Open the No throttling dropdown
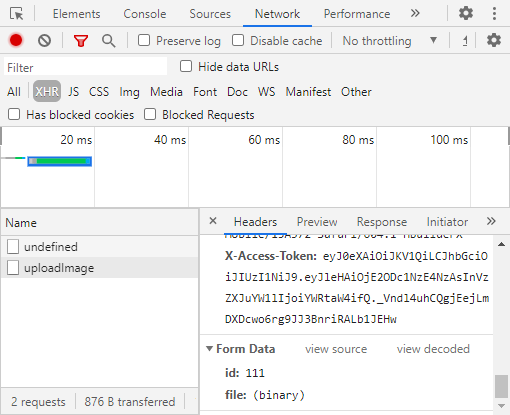Screen dimensions: 510x415 coord(390,41)
